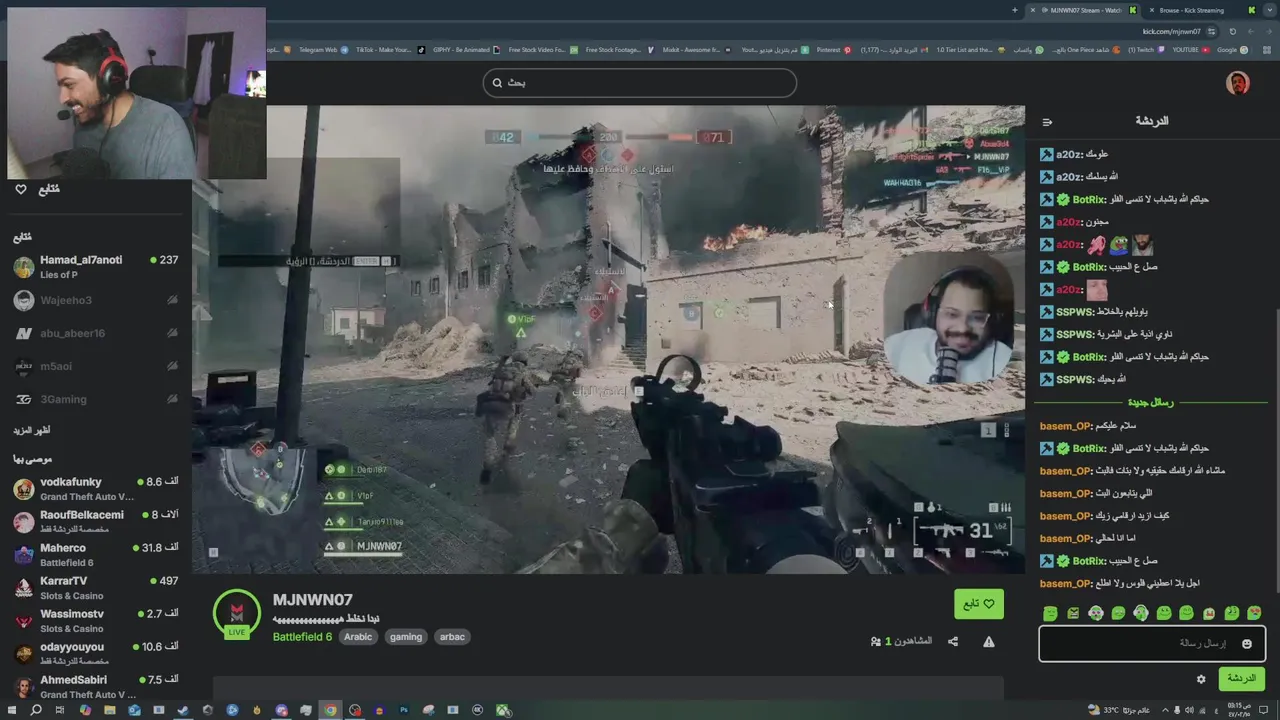Jump to new messages divider in chat
The image size is (1280, 720).
click(1151, 402)
